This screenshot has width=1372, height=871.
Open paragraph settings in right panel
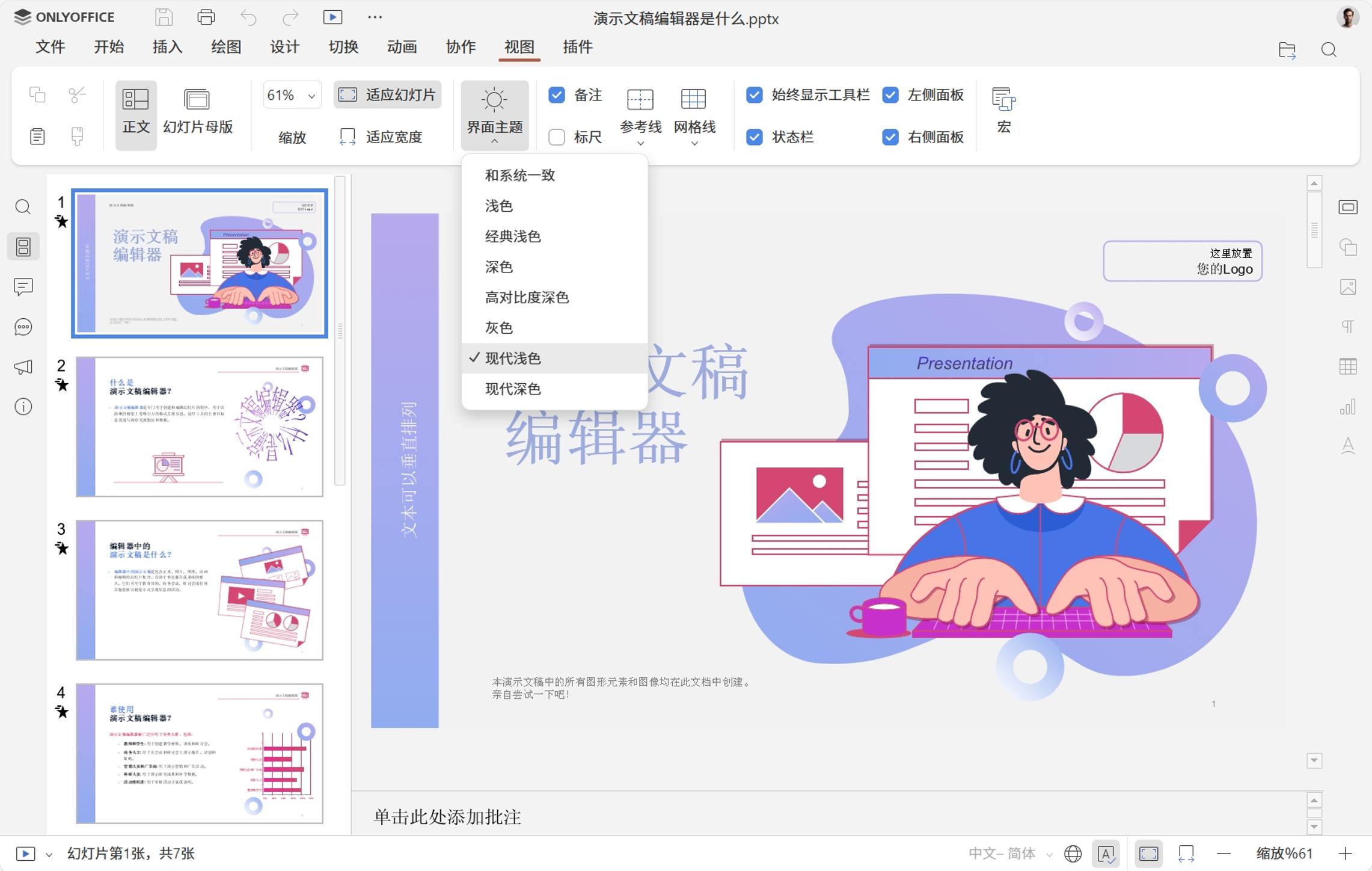click(x=1348, y=327)
